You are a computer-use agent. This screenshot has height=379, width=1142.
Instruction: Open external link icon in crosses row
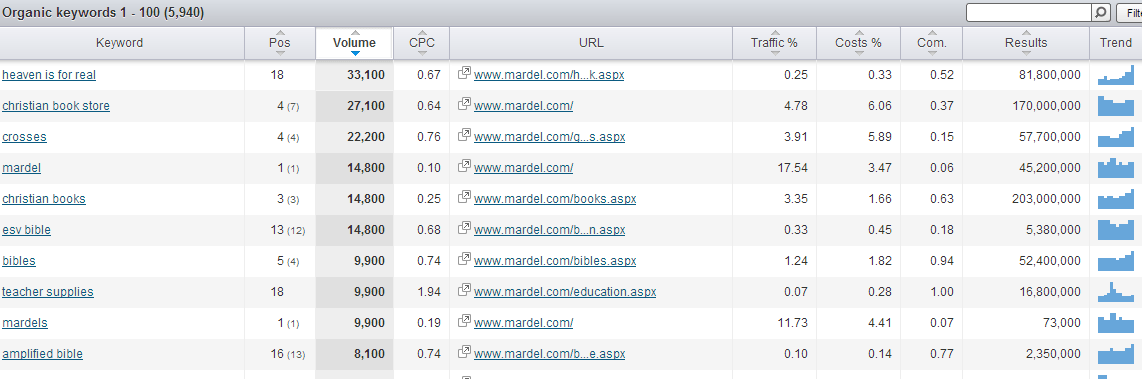(463, 136)
